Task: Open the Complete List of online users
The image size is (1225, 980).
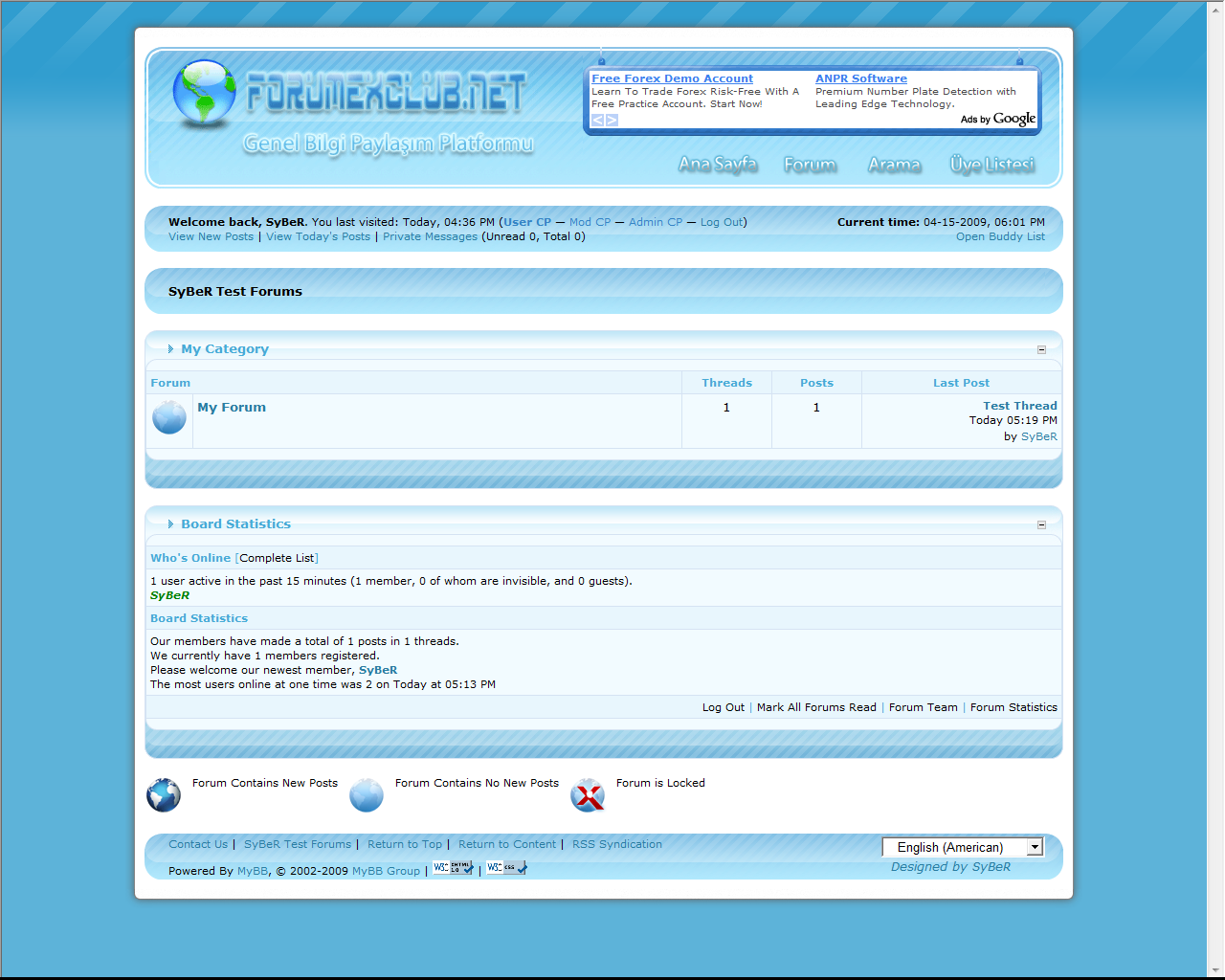Action: coord(277,558)
